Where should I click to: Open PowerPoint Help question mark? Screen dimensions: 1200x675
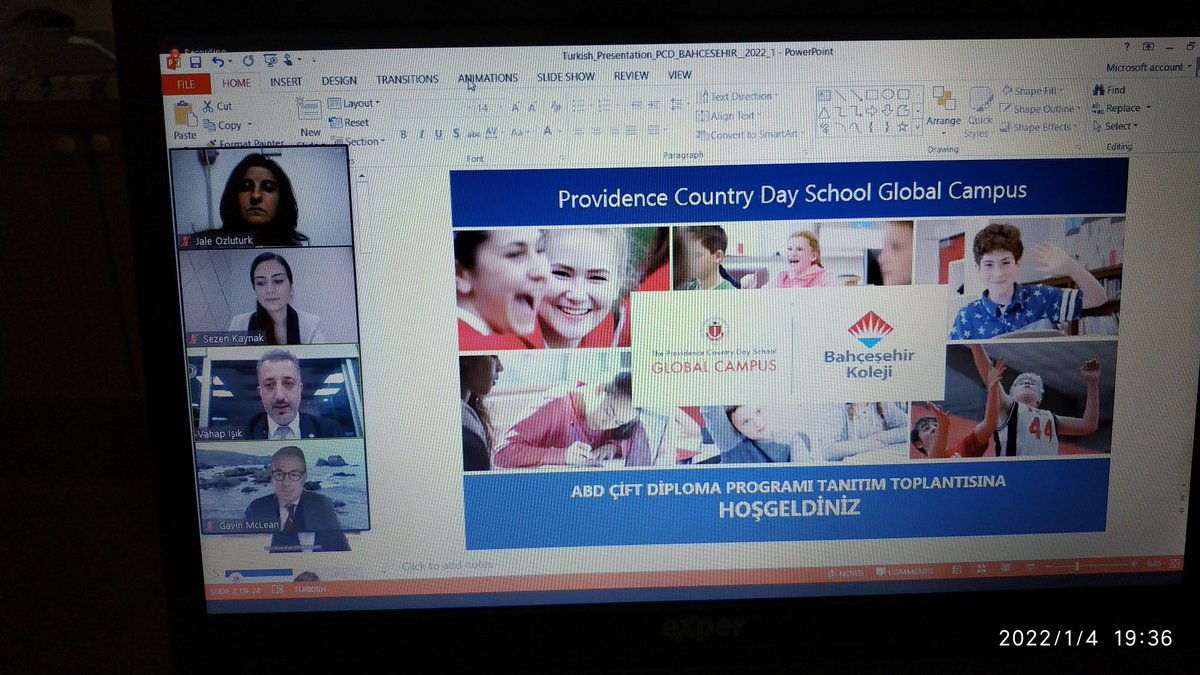1127,46
